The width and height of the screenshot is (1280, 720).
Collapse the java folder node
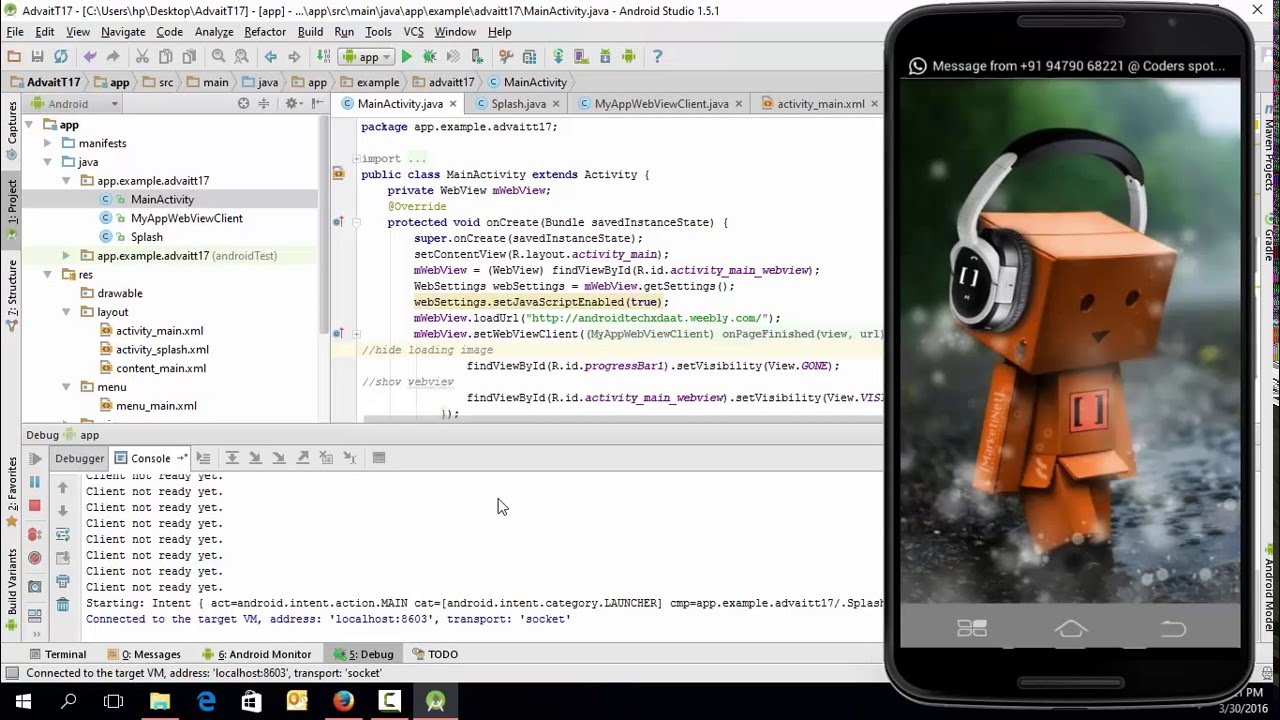click(x=47, y=162)
